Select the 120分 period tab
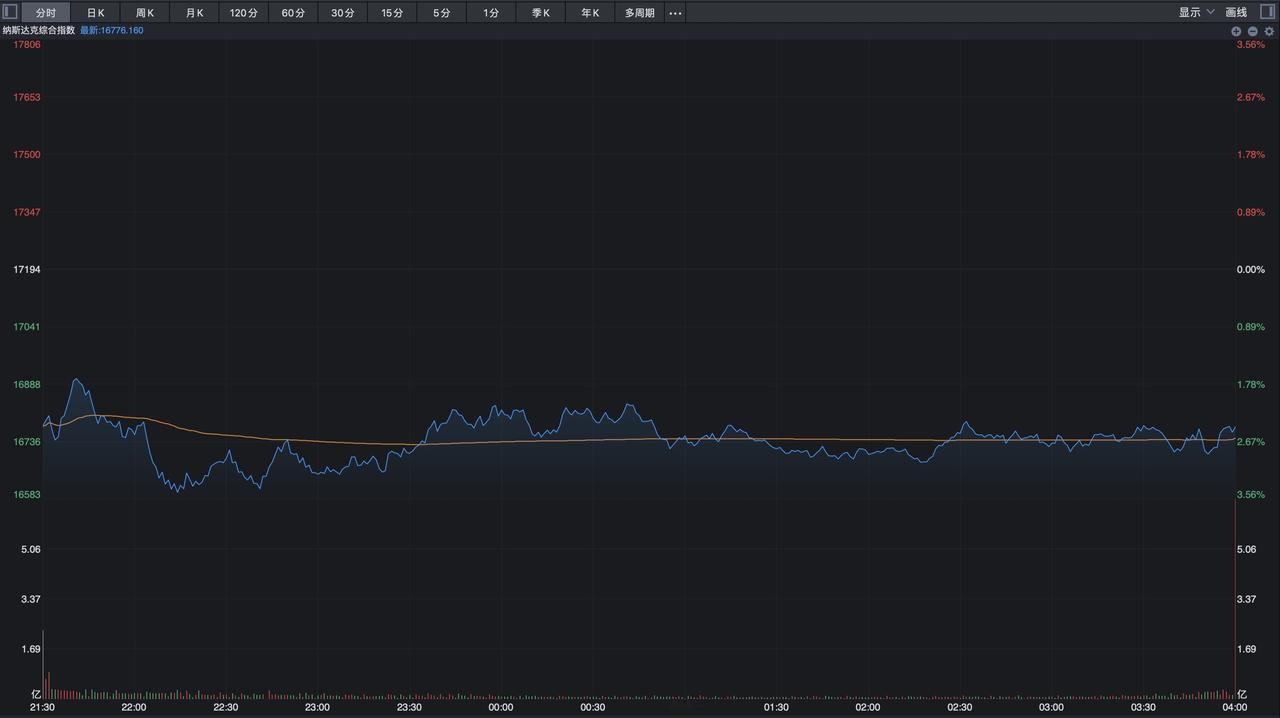 click(x=244, y=13)
